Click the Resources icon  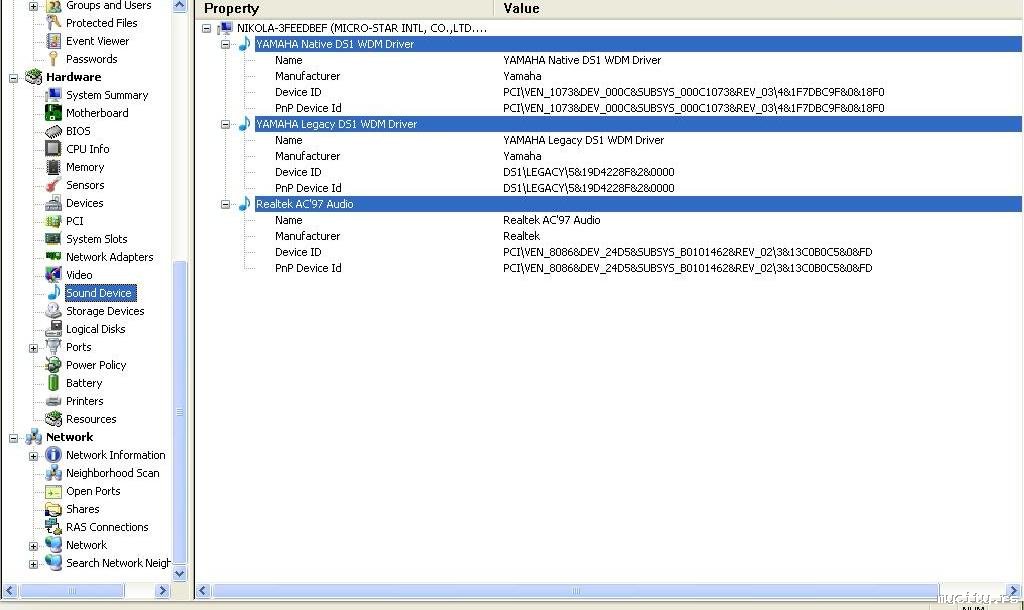pyautogui.click(x=54, y=419)
